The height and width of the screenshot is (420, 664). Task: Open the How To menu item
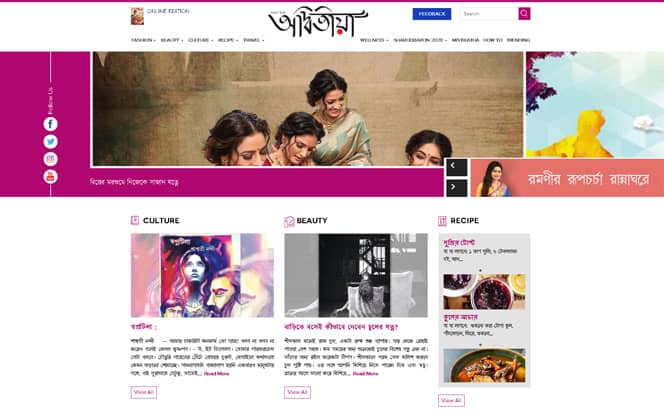point(492,40)
